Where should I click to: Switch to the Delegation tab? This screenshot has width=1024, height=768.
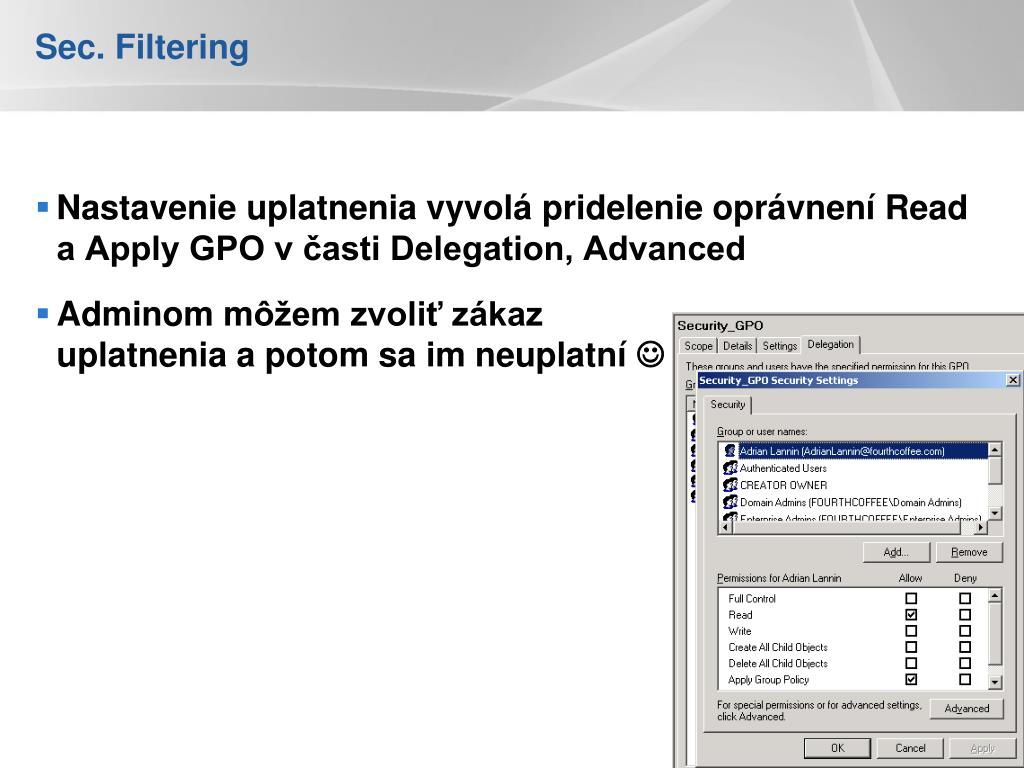tap(831, 344)
